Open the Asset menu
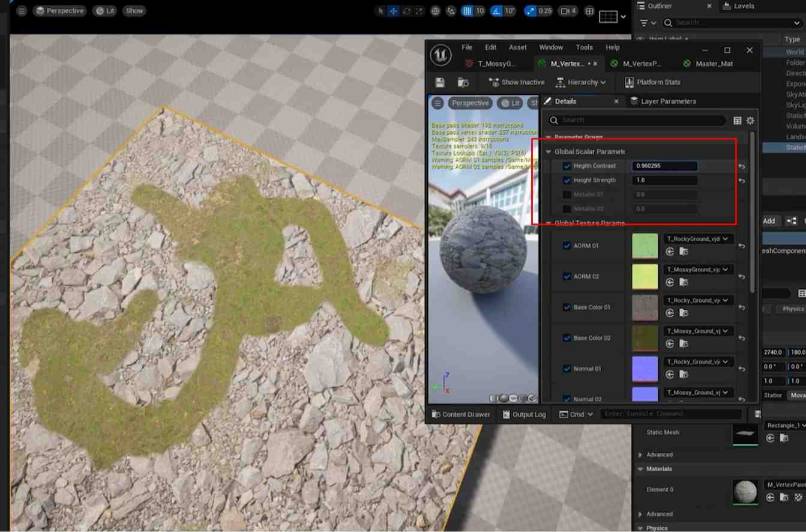The width and height of the screenshot is (806, 532). coord(518,47)
